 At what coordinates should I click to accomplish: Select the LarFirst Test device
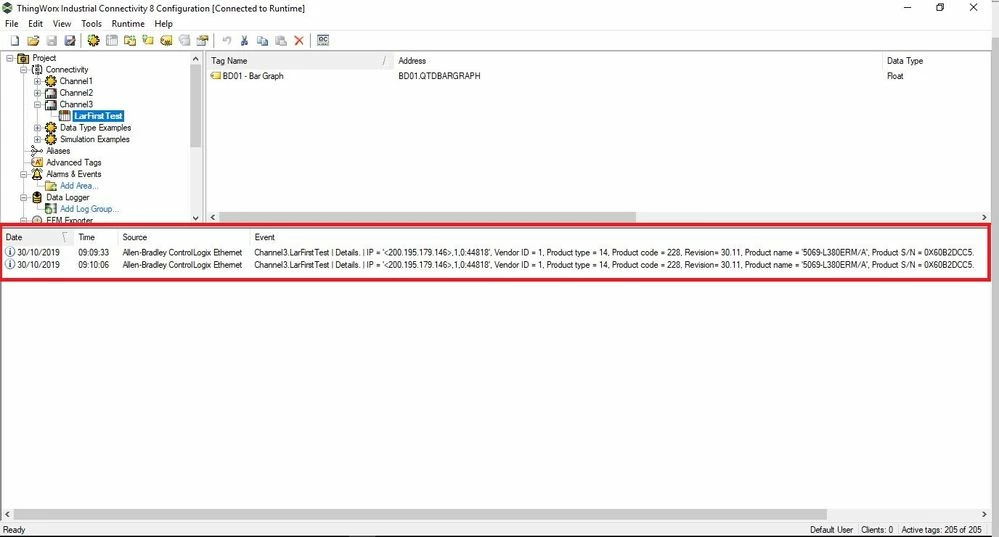pos(98,116)
